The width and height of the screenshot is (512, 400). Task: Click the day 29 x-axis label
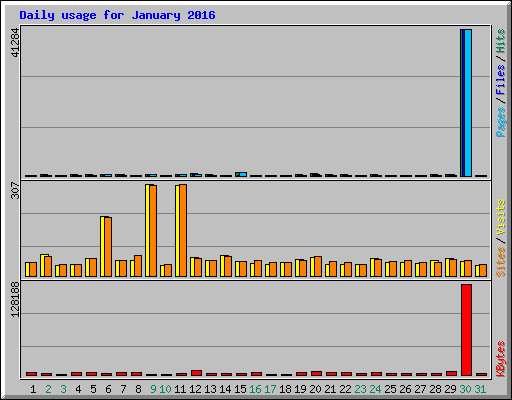[x=450, y=389]
